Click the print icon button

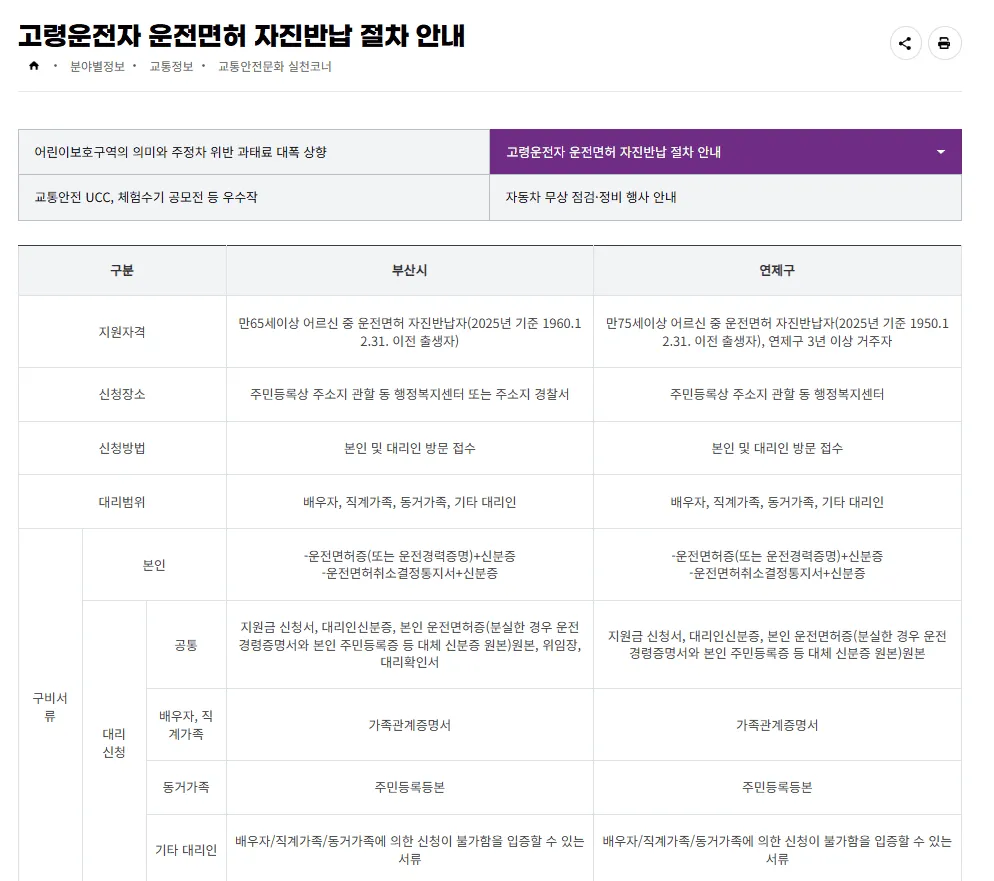point(944,43)
